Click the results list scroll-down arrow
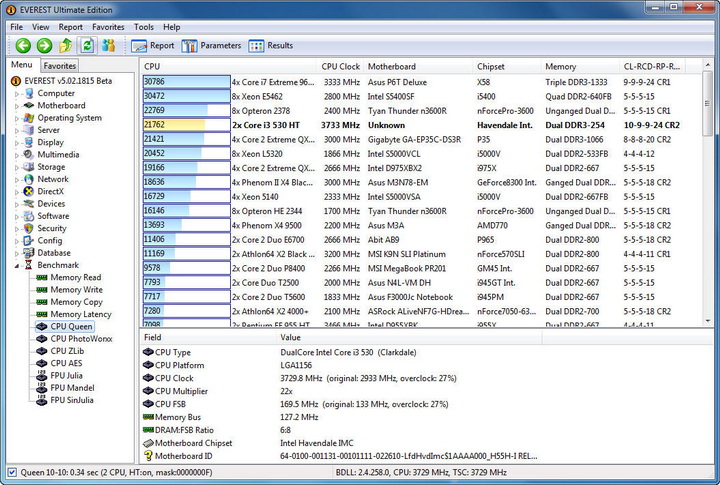The height and width of the screenshot is (485, 720). pyautogui.click(x=708, y=321)
